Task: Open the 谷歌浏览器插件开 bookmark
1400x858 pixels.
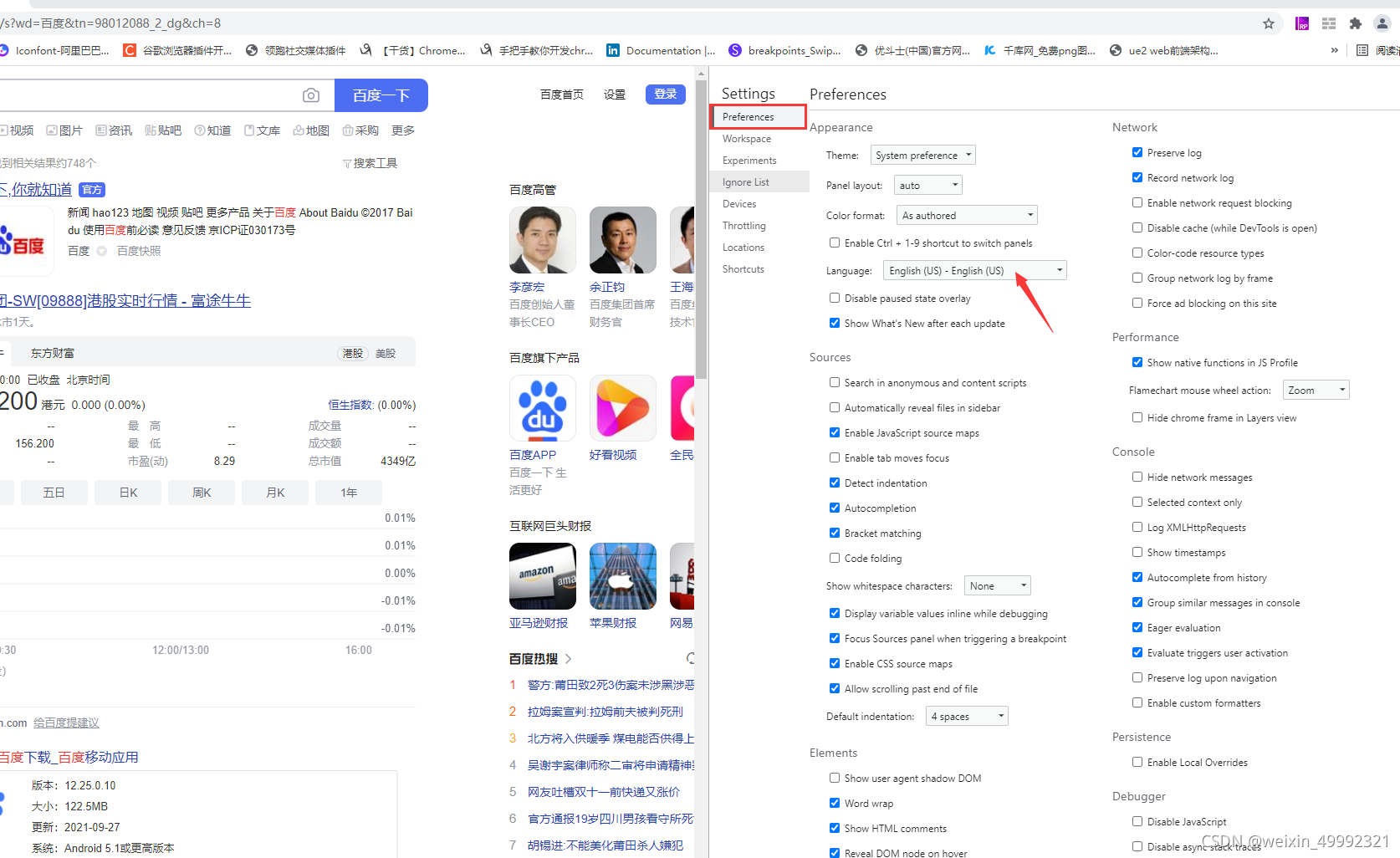Action: tap(177, 50)
